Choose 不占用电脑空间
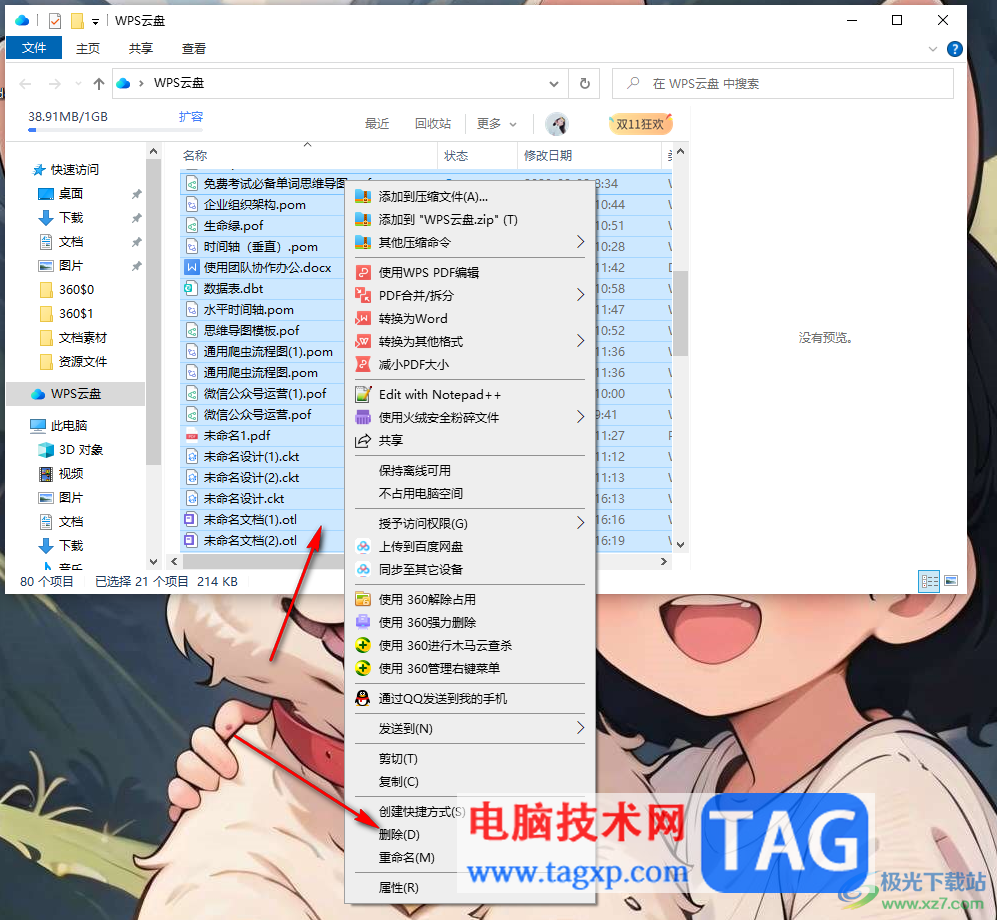Screen dimensions: 997x920 470,493
